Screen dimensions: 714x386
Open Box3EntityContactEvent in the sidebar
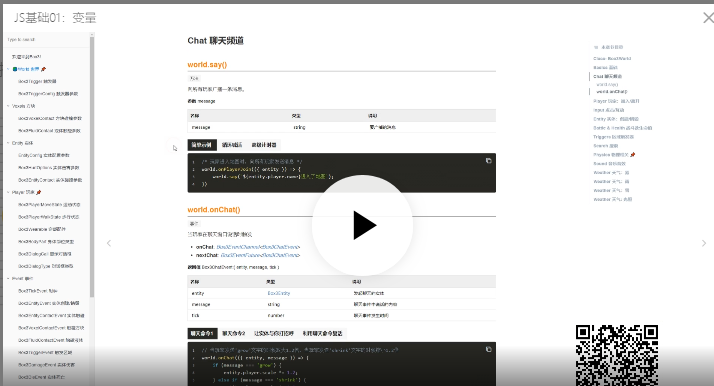click(x=51, y=315)
